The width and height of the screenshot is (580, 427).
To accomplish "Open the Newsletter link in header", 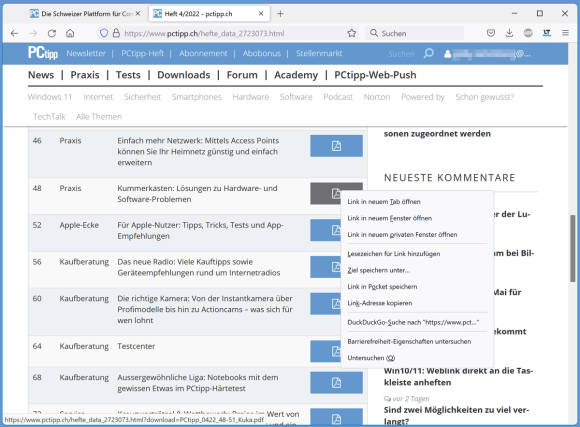I will click(86, 53).
